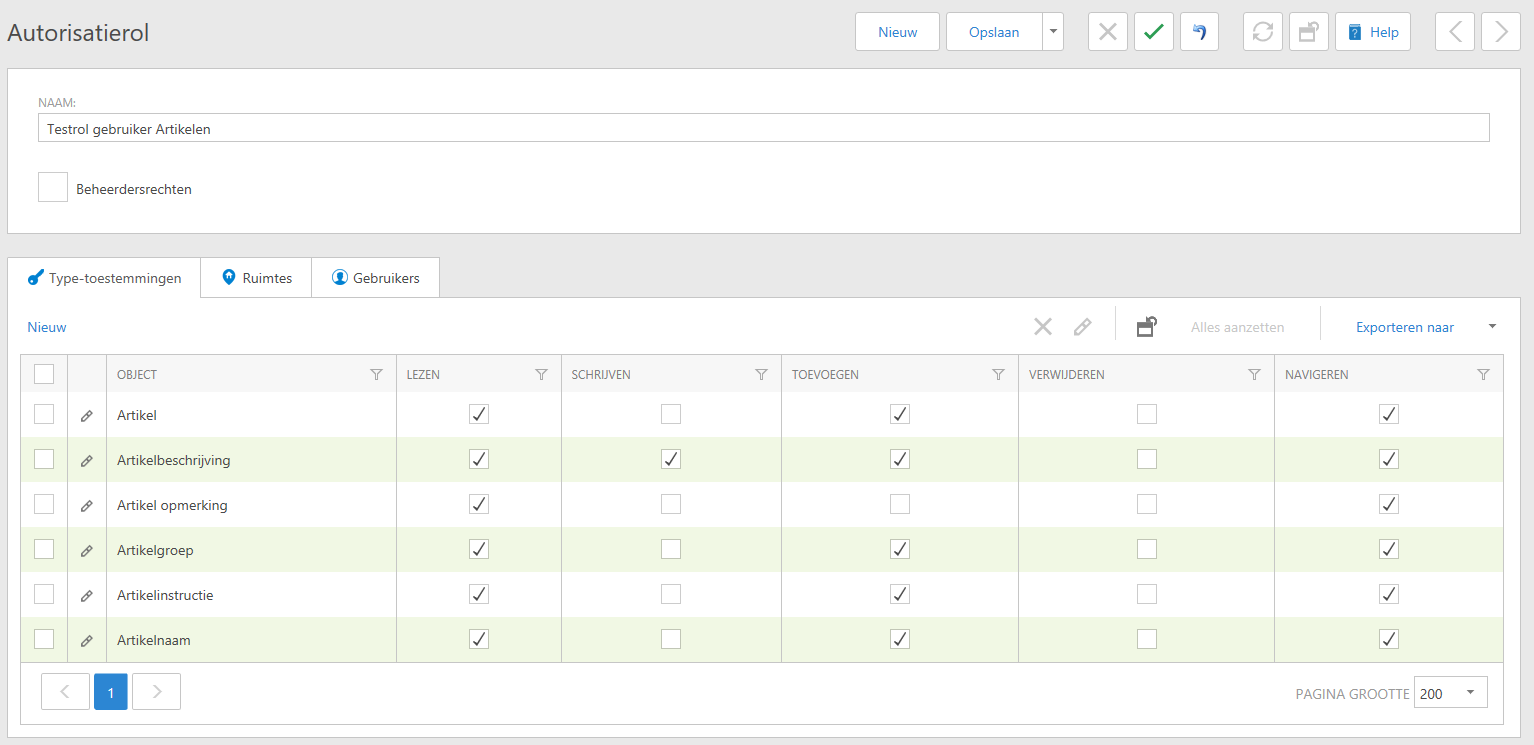Switch to the Ruimtes tab
1534x745 pixels.
256,278
